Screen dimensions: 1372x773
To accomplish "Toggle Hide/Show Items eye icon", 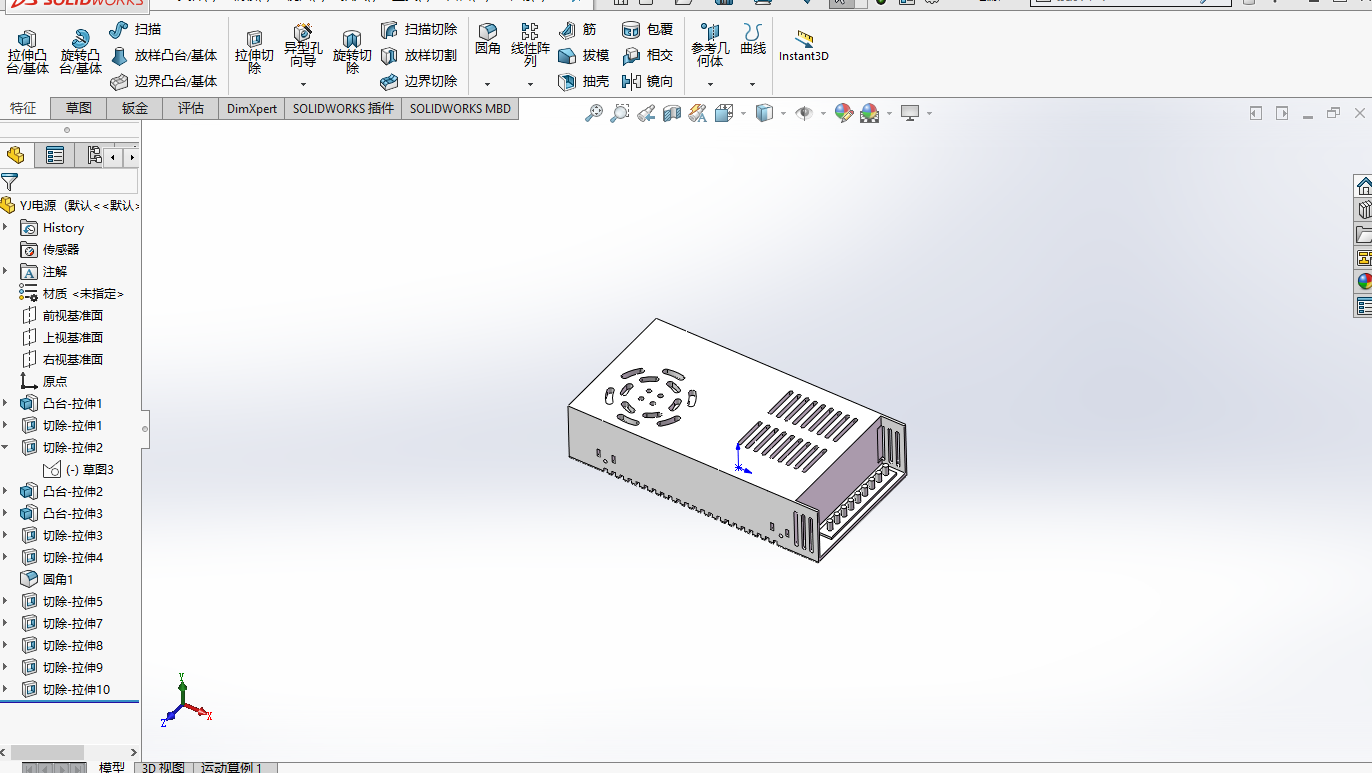I will pyautogui.click(x=806, y=112).
